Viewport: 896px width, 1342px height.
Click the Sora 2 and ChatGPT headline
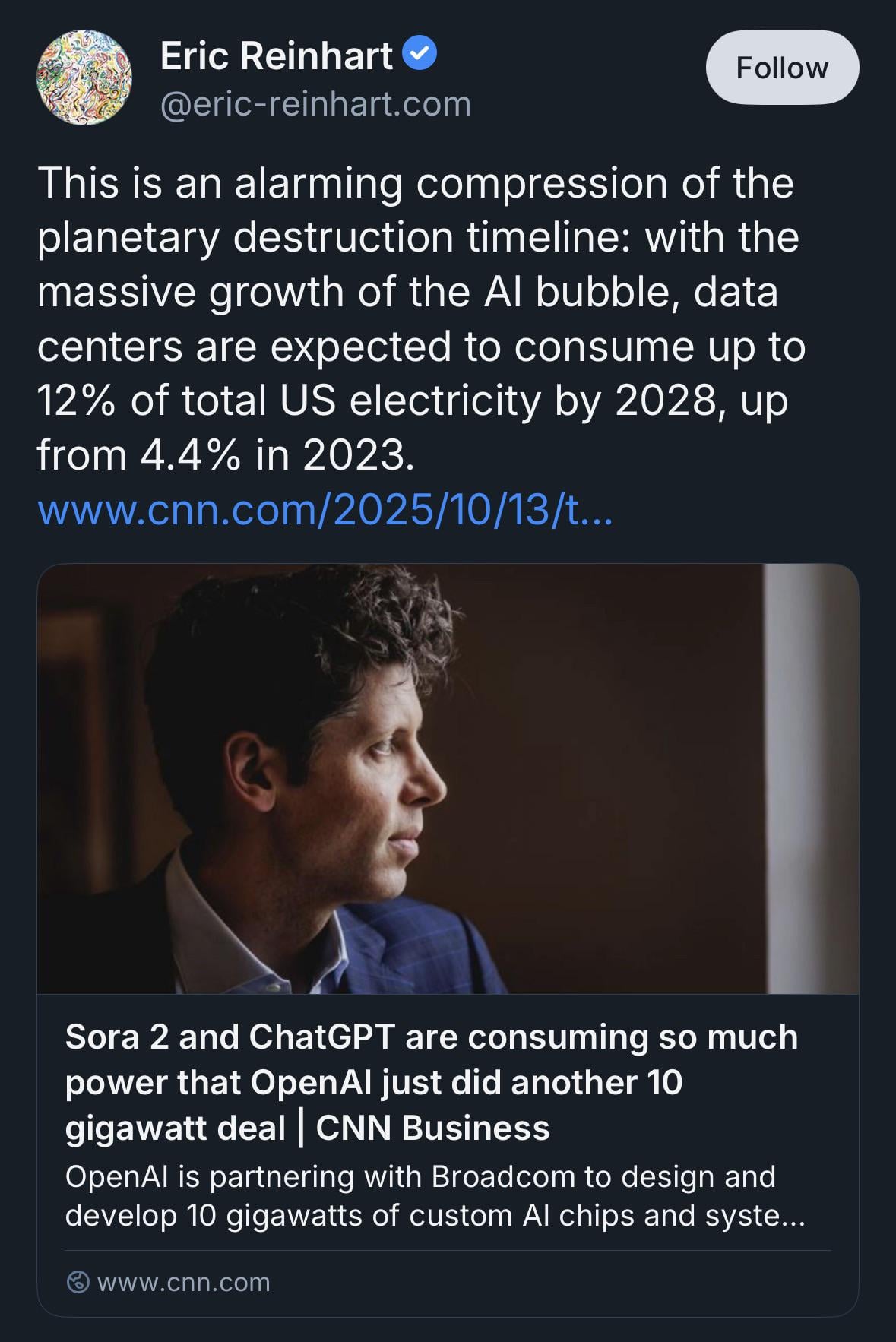pos(431,1037)
